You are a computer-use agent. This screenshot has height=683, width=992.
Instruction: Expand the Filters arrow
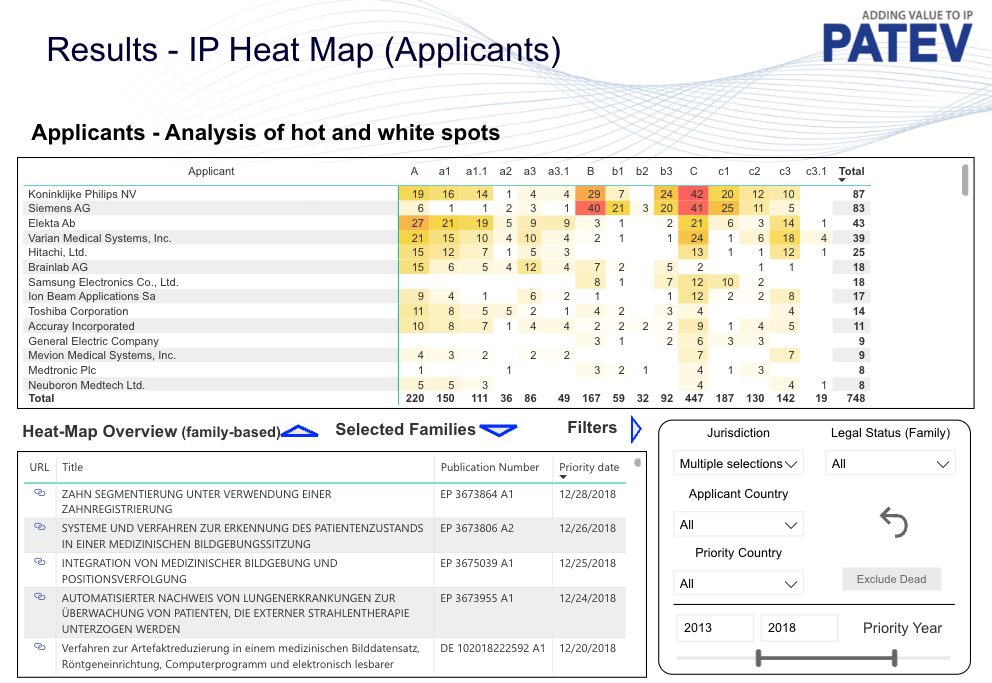(636, 429)
